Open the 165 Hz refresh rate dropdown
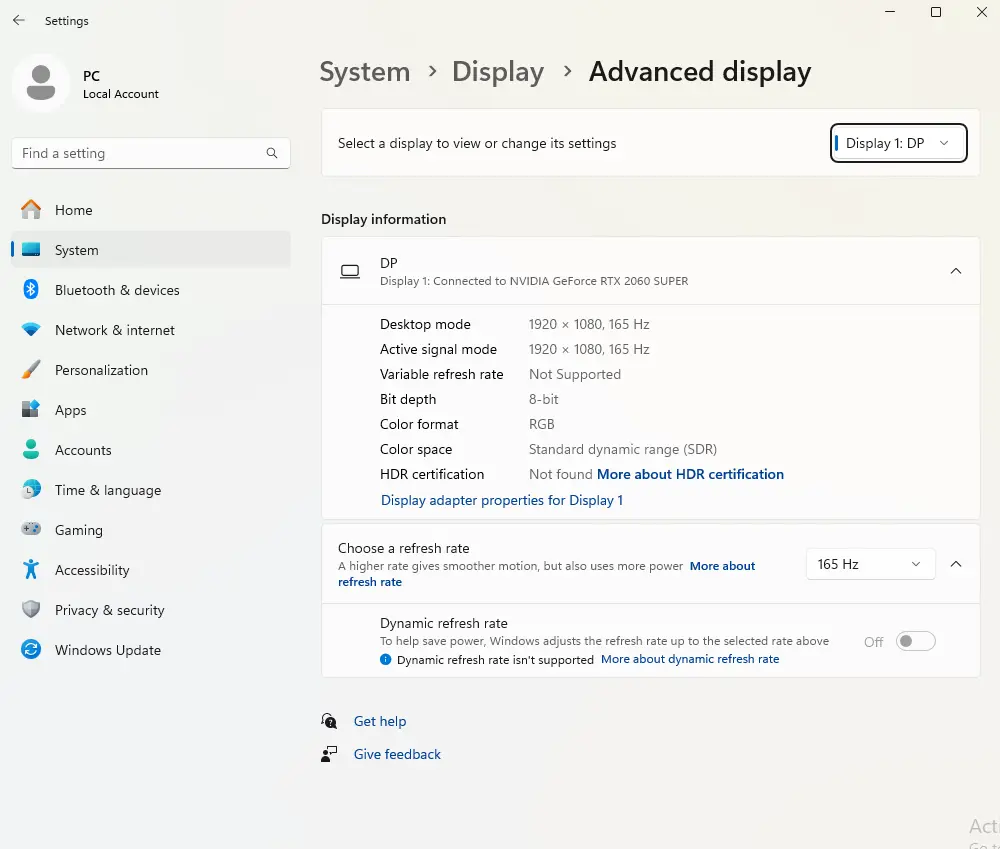The height and width of the screenshot is (849, 1000). (871, 564)
